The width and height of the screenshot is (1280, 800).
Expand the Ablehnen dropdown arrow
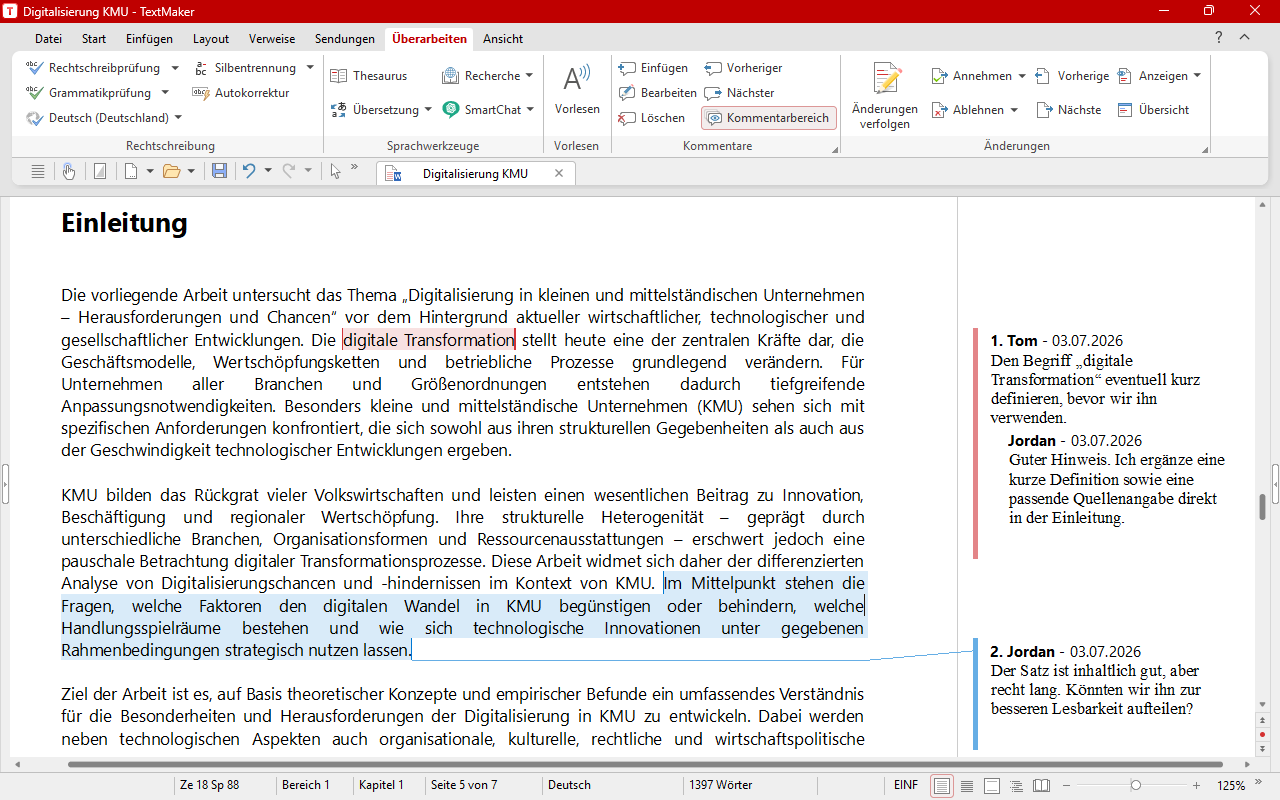click(x=1013, y=110)
